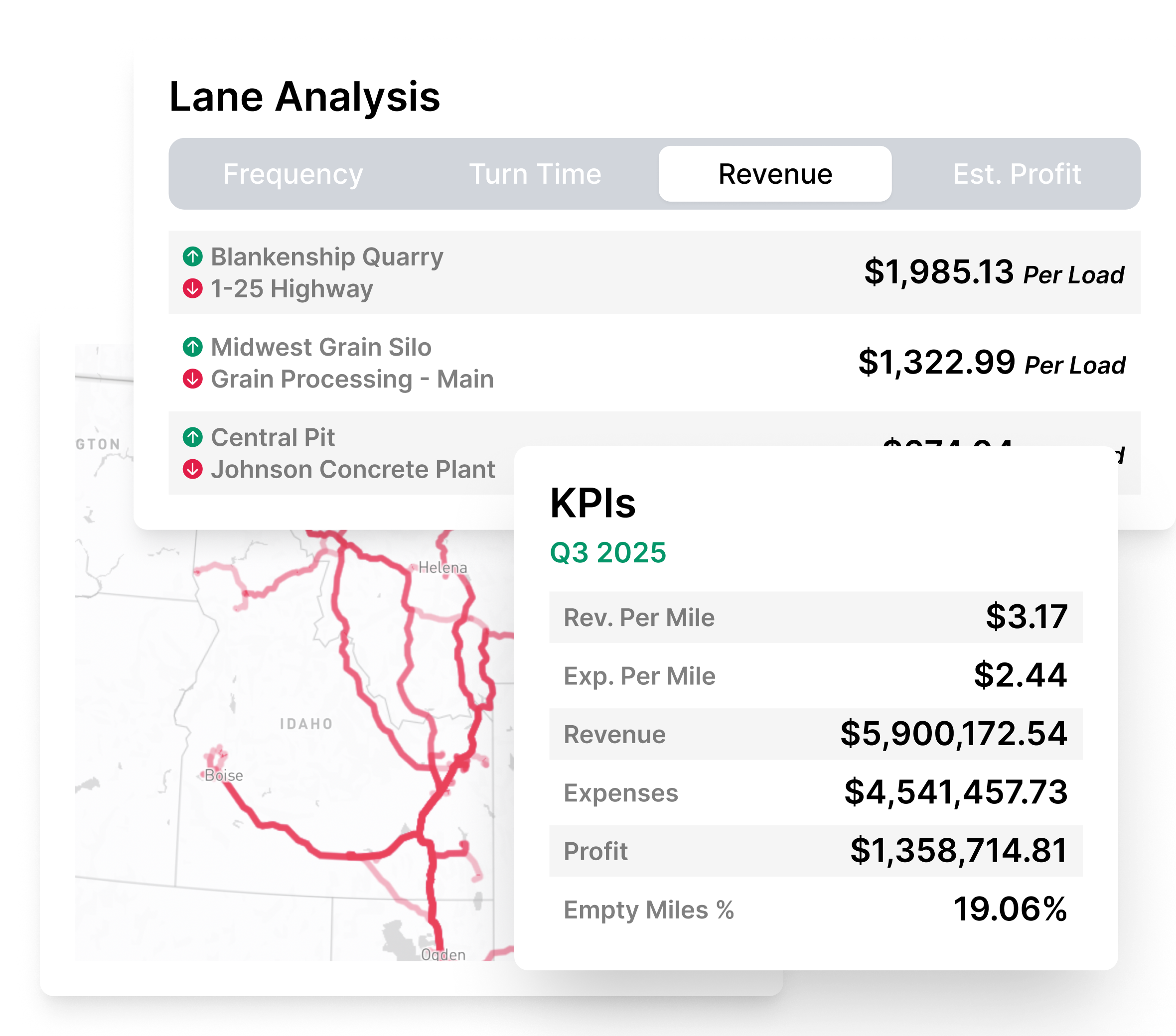Click red down arrow beside Grain Processing - Main
The width and height of the screenshot is (1176, 1036).
[193, 379]
